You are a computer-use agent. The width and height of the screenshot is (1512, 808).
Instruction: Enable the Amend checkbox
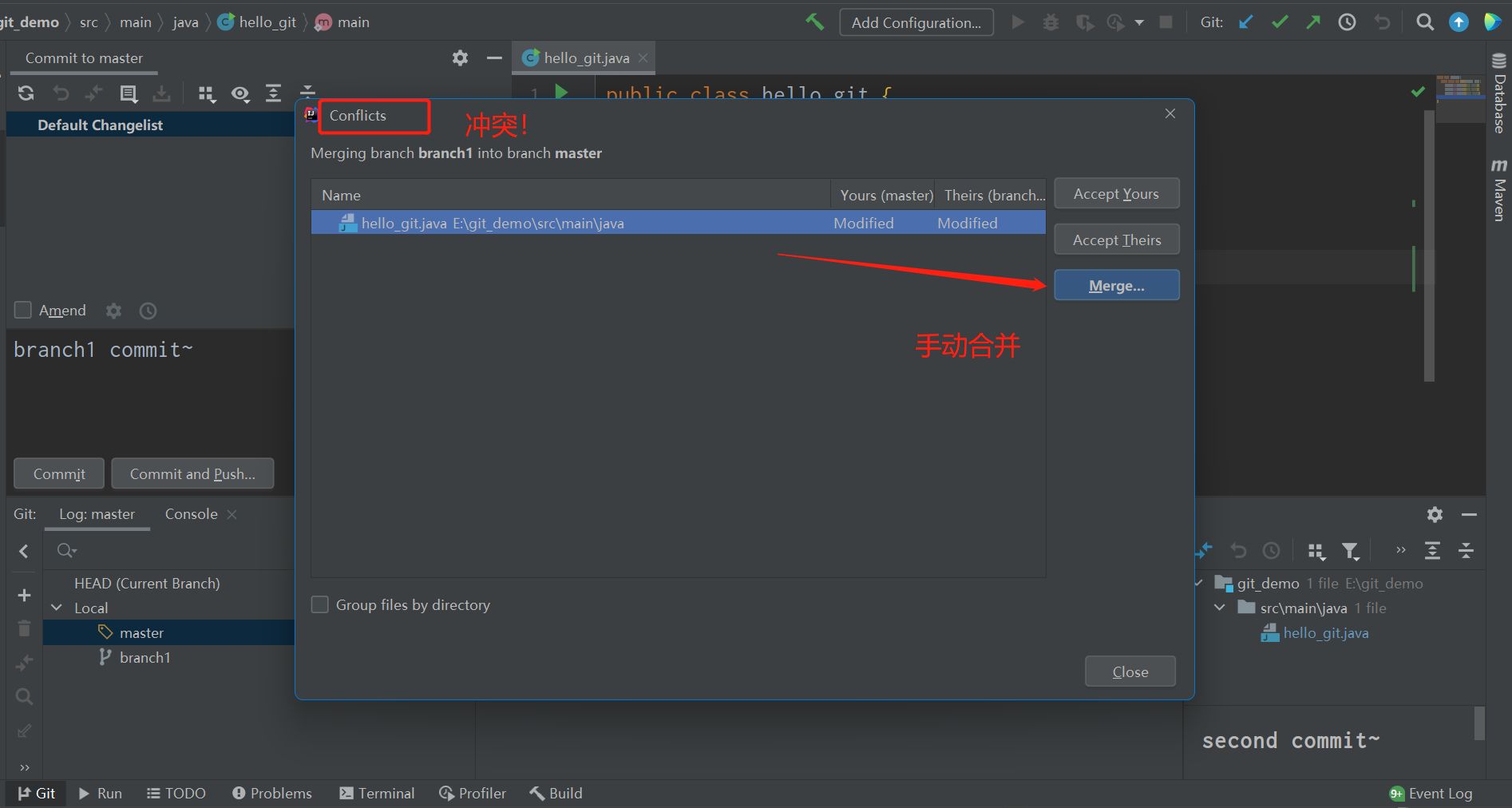click(23, 310)
